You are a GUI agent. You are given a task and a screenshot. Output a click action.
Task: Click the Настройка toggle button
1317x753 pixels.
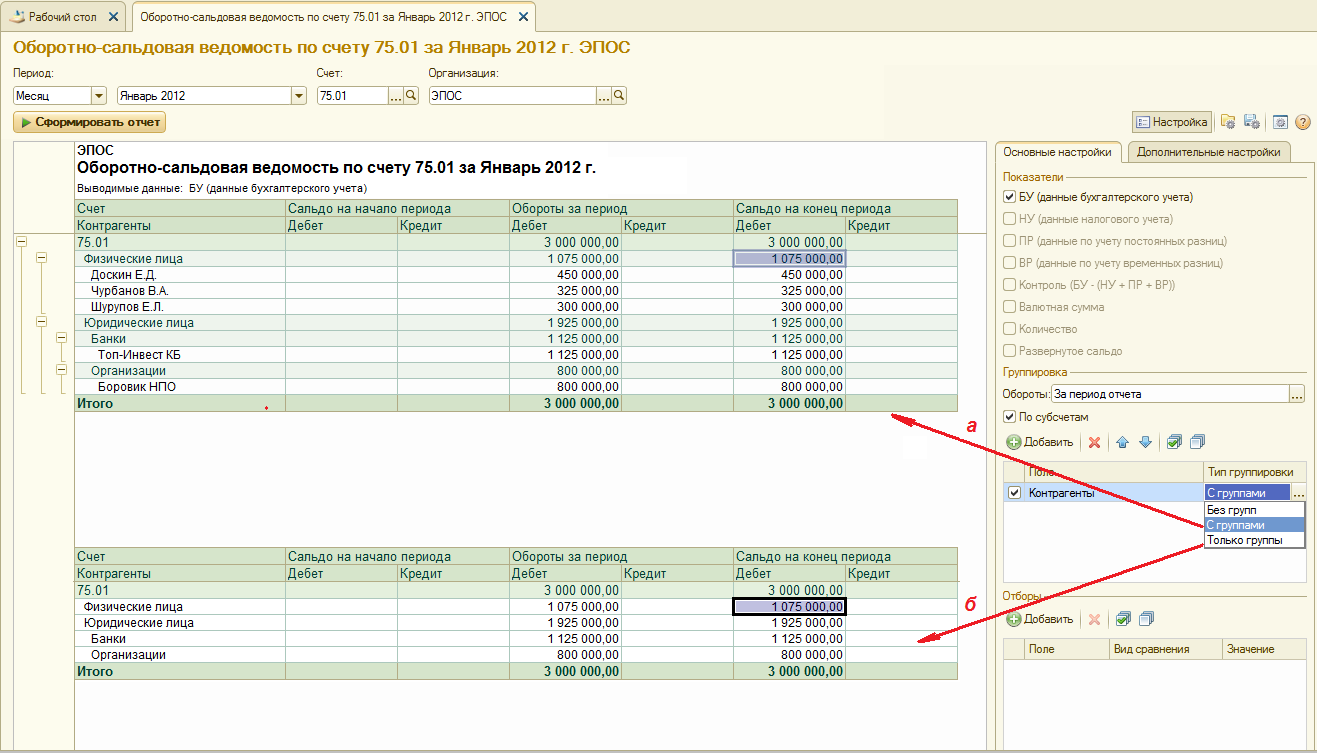pos(1171,122)
